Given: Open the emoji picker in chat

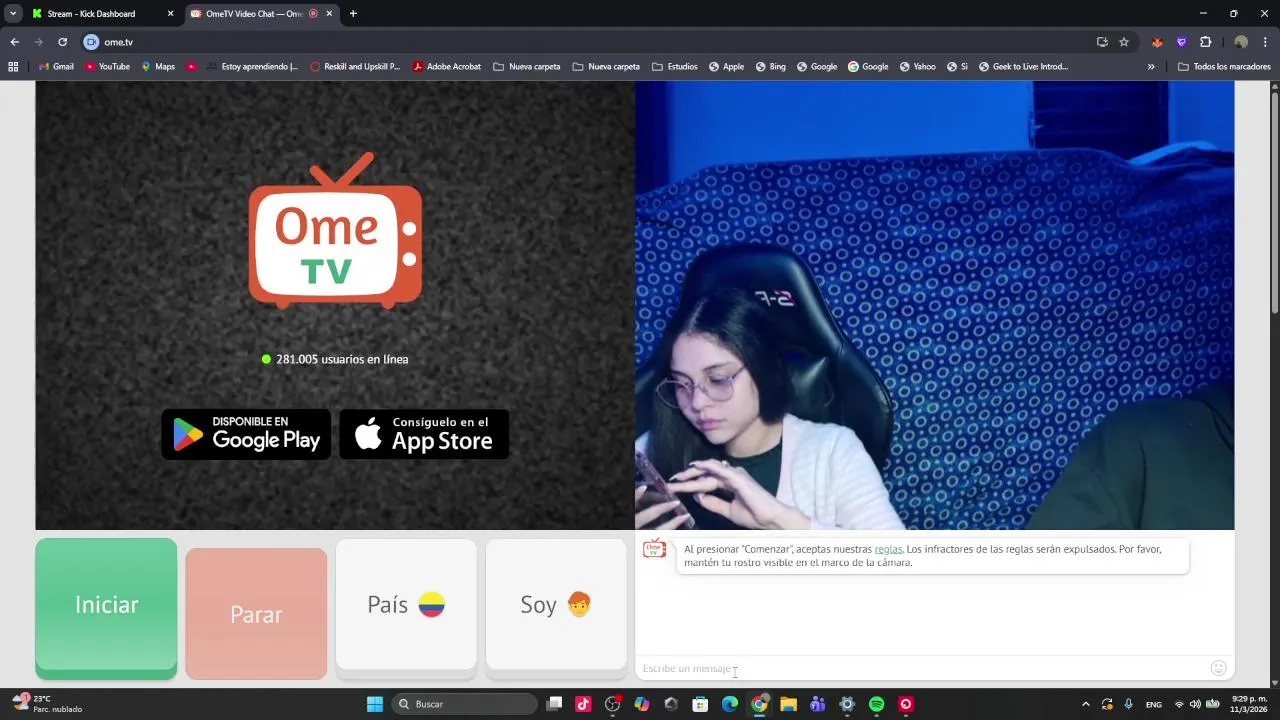Looking at the screenshot, I should 1218,668.
